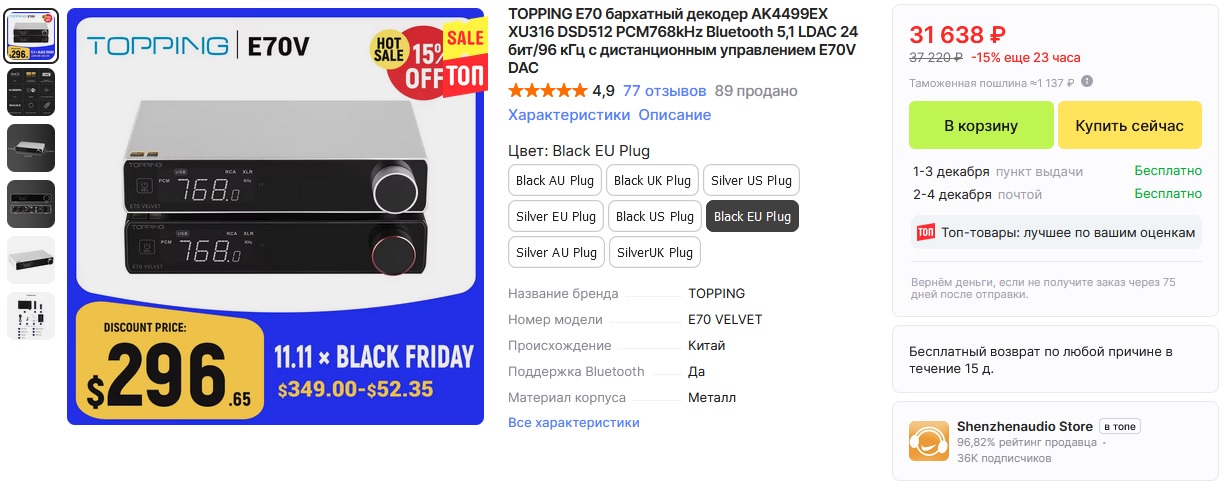This screenshot has height=483, width=1222.
Task: Add item with В корзину button
Action: [x=980, y=126]
